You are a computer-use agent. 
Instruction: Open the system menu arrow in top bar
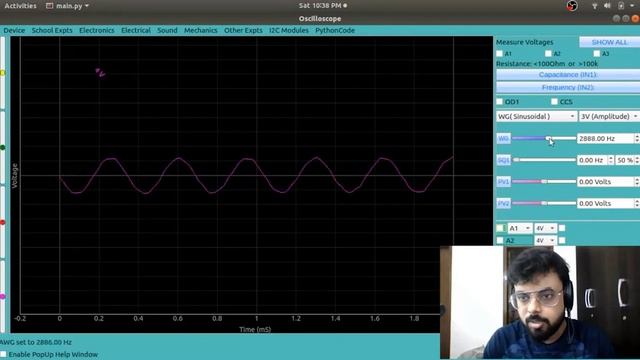[x=632, y=6]
